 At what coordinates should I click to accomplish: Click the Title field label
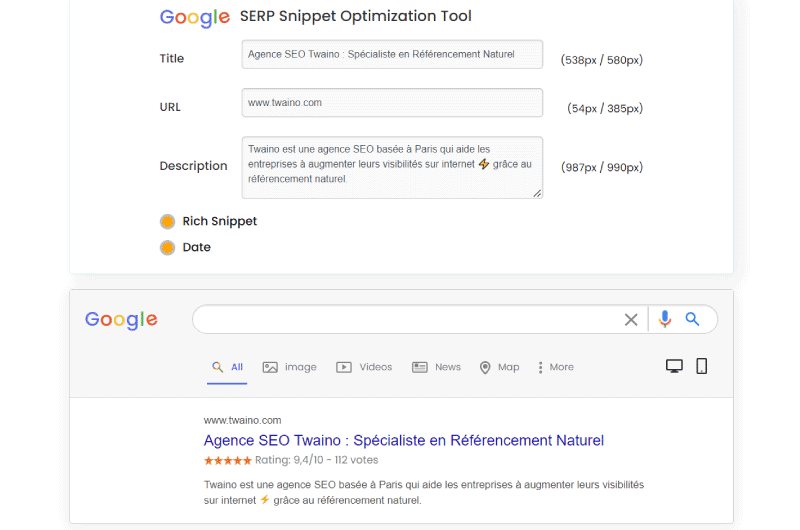[x=171, y=59]
